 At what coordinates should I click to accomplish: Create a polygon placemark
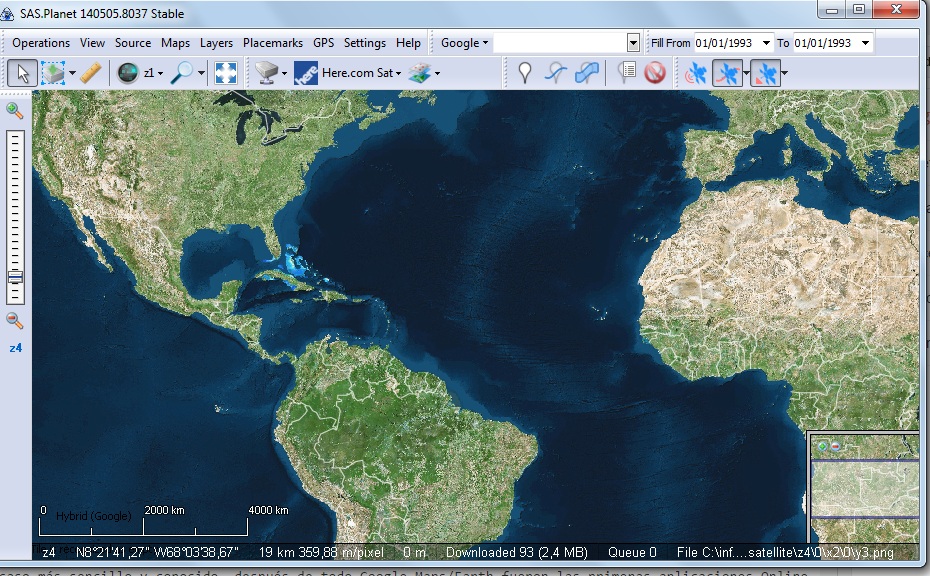click(587, 72)
